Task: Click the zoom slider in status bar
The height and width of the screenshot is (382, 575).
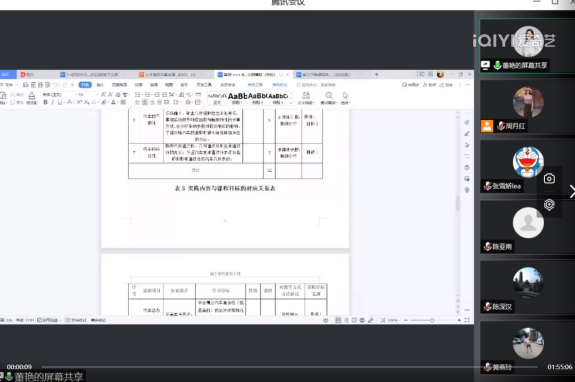Action: point(432,320)
